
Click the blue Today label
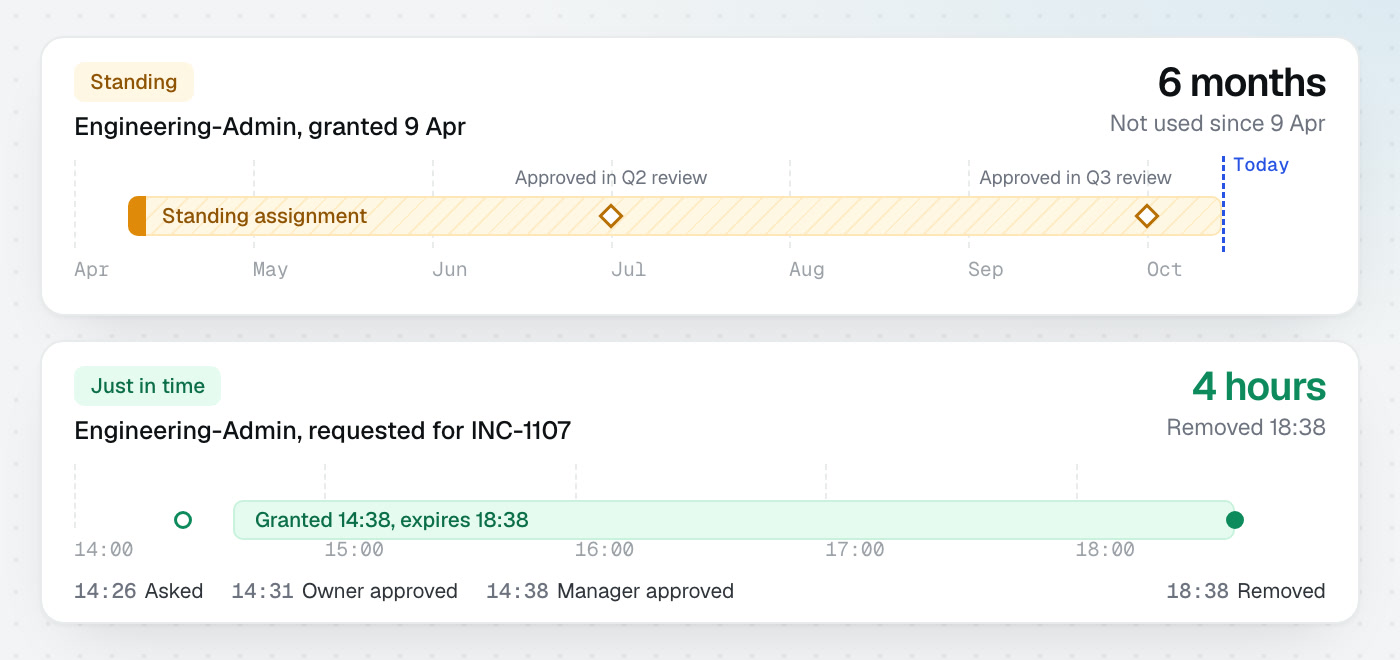[1261, 165]
